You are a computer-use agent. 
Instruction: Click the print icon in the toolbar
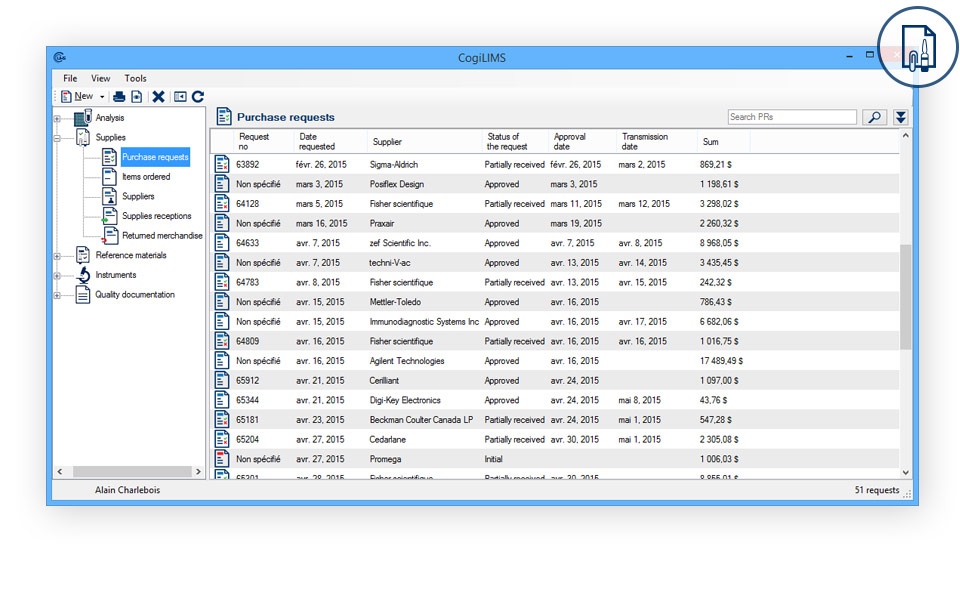coord(119,97)
